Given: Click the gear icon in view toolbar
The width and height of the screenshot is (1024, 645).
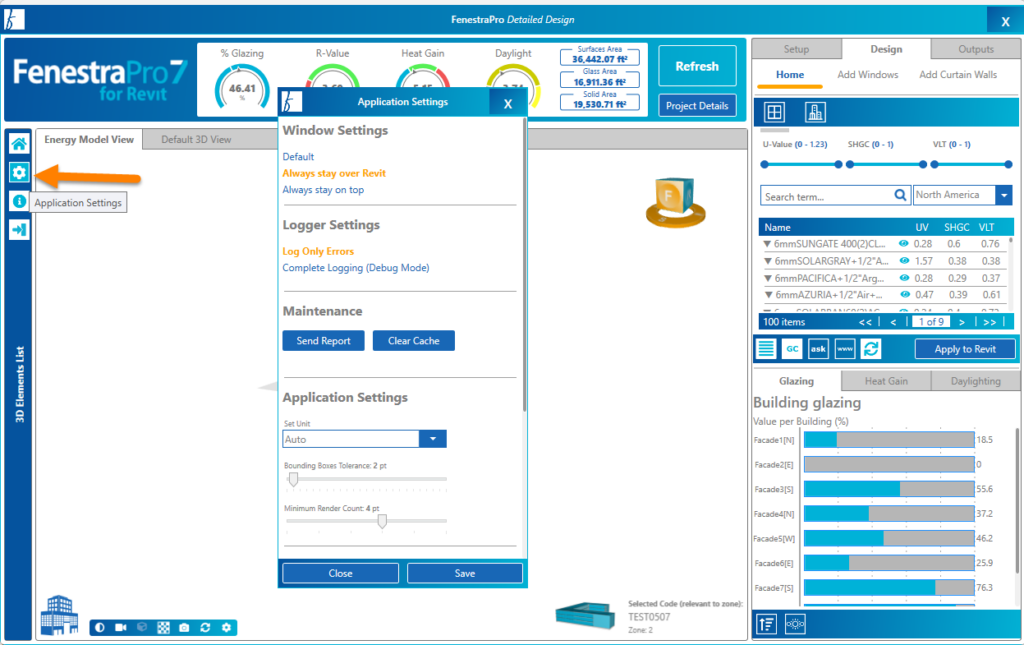Looking at the screenshot, I should (x=226, y=627).
